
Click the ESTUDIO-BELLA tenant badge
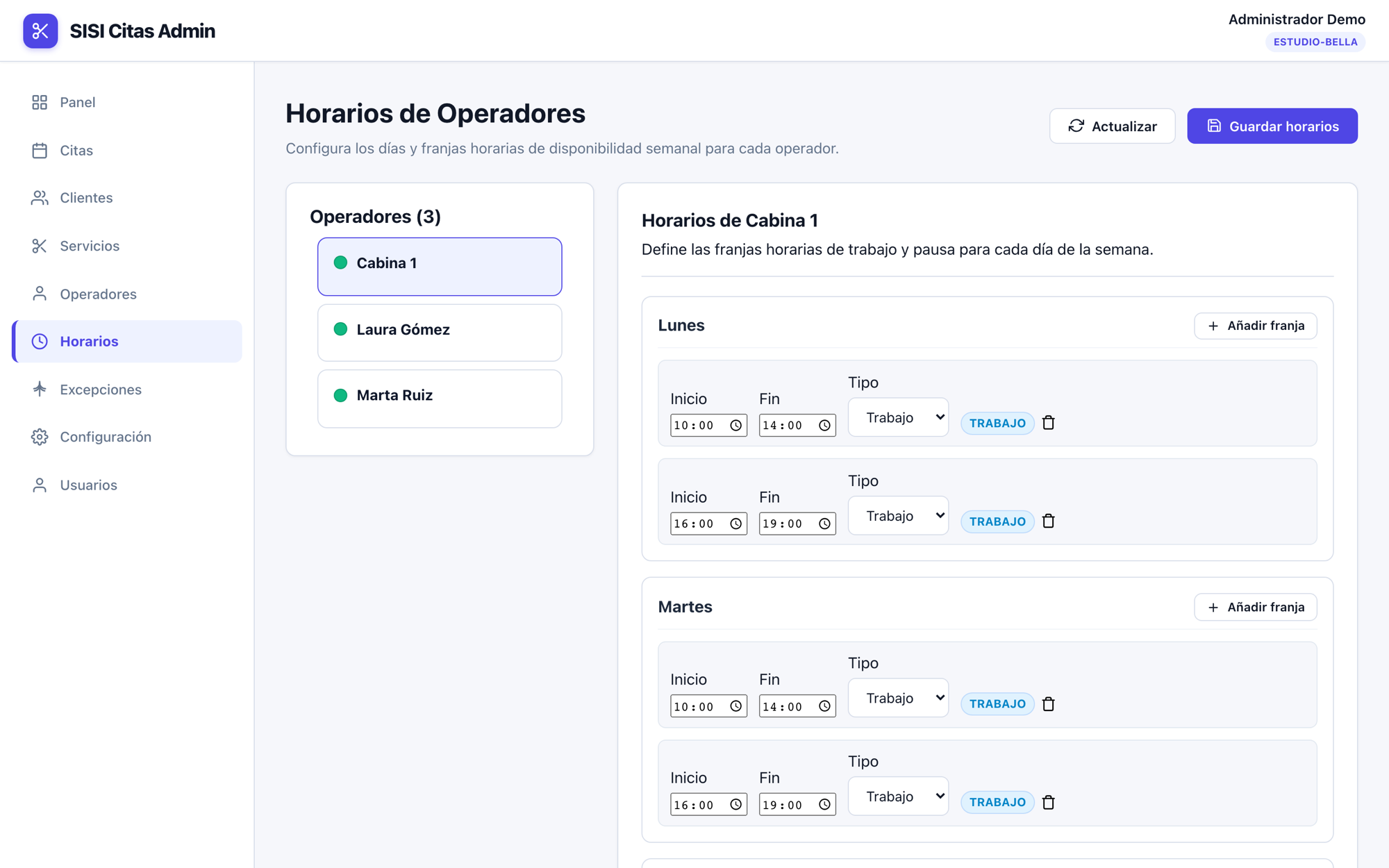[1315, 42]
